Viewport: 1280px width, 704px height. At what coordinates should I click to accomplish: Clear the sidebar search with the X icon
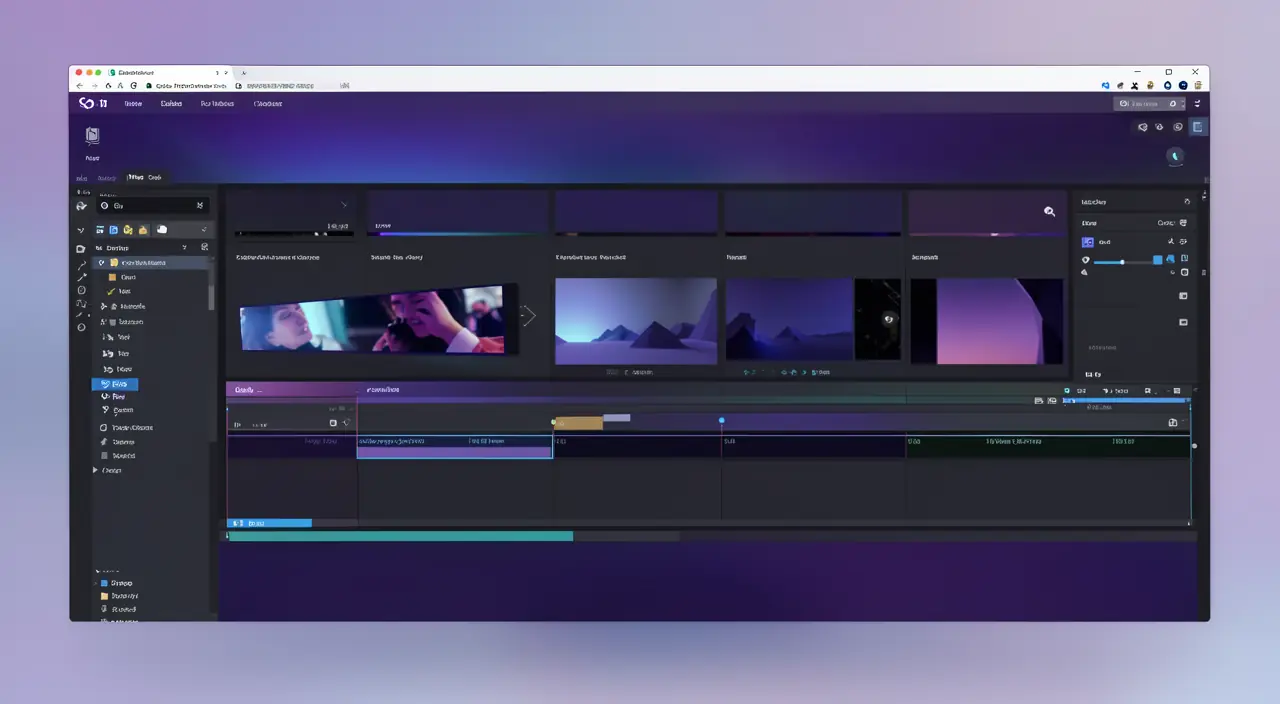tap(200, 205)
